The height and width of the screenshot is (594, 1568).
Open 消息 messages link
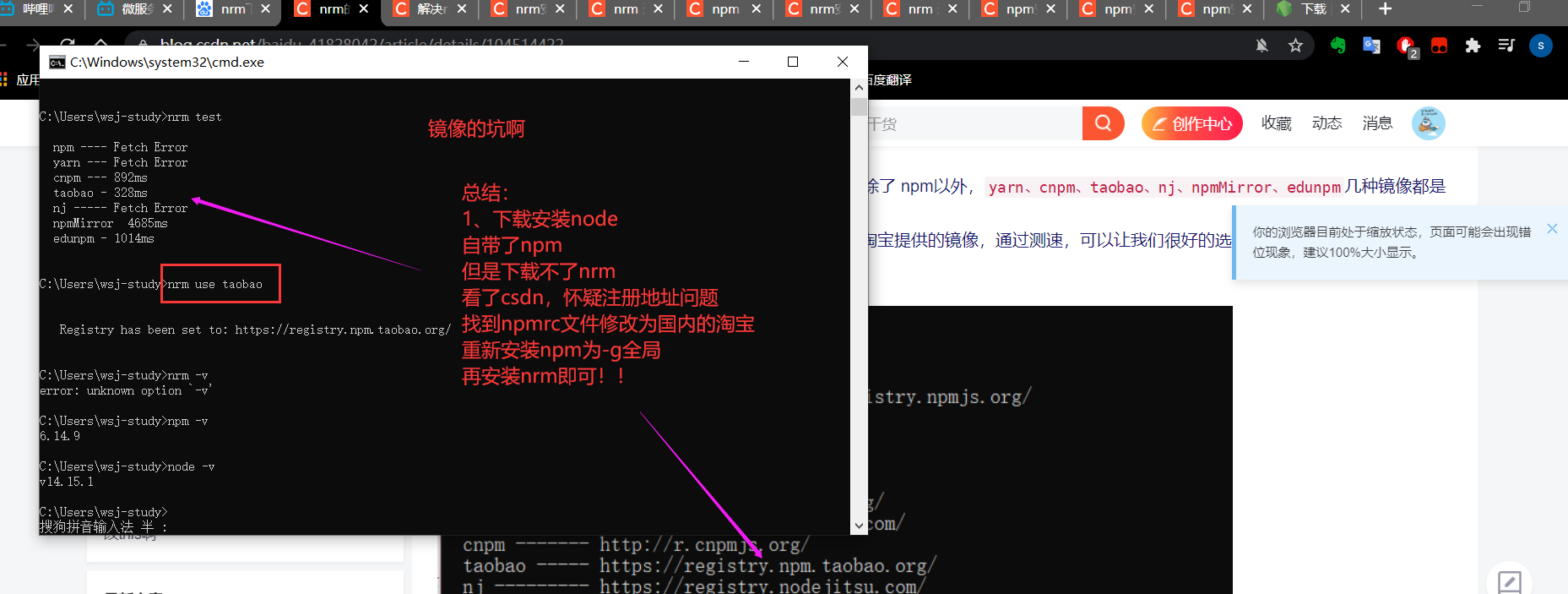(x=1378, y=123)
